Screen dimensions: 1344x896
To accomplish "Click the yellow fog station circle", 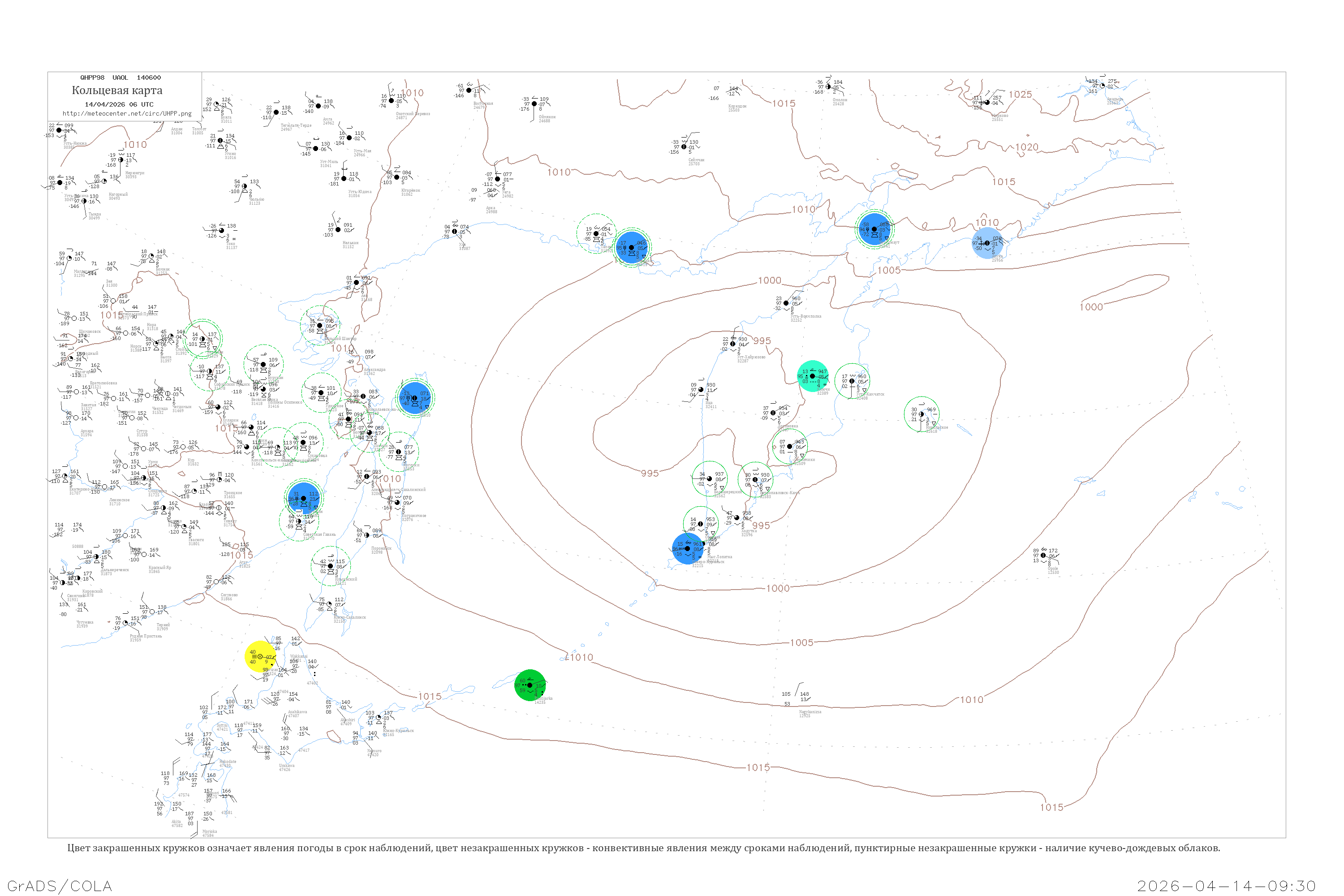I will click(260, 657).
